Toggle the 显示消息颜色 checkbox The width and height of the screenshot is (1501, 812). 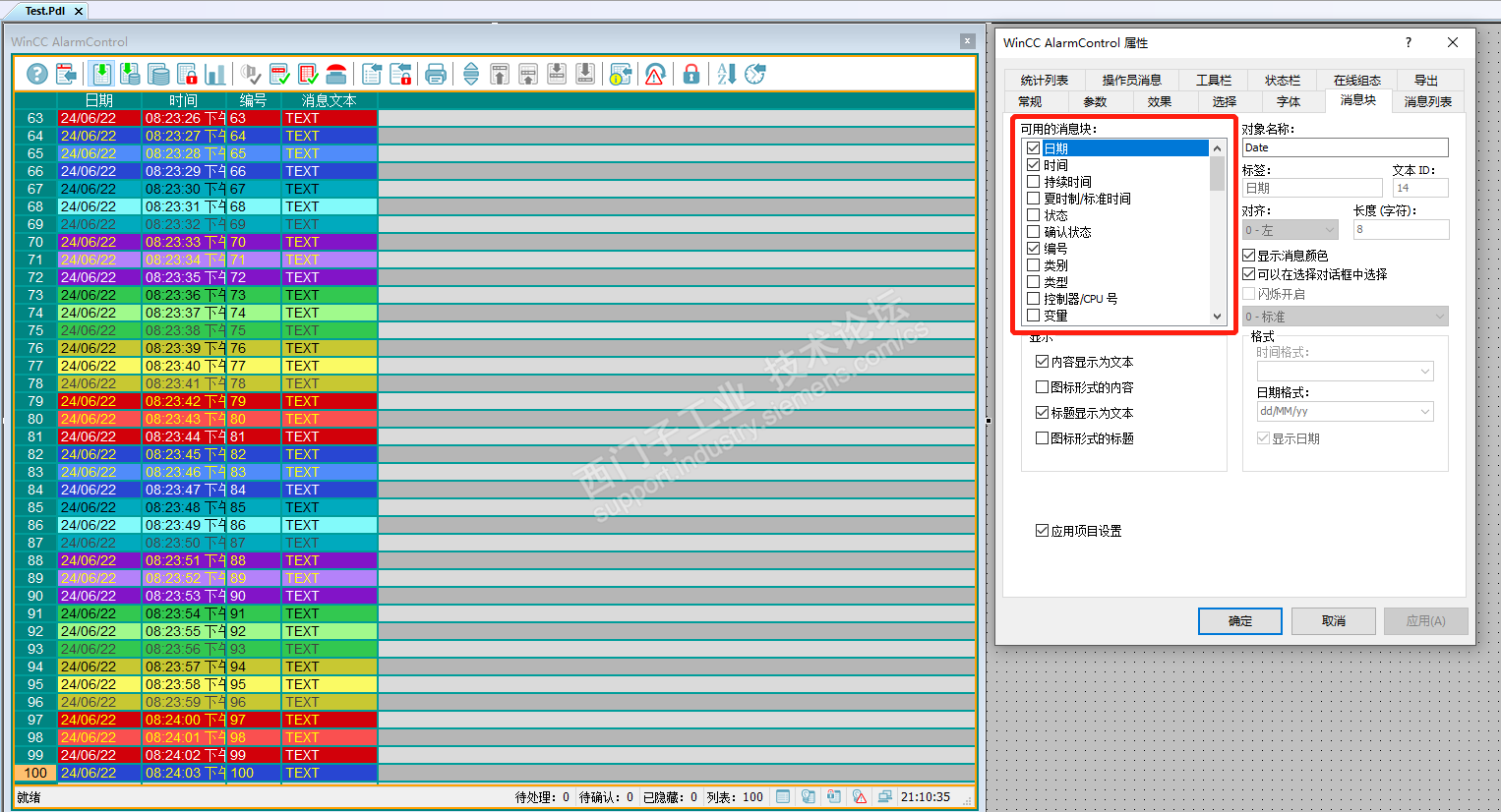pos(1249,256)
